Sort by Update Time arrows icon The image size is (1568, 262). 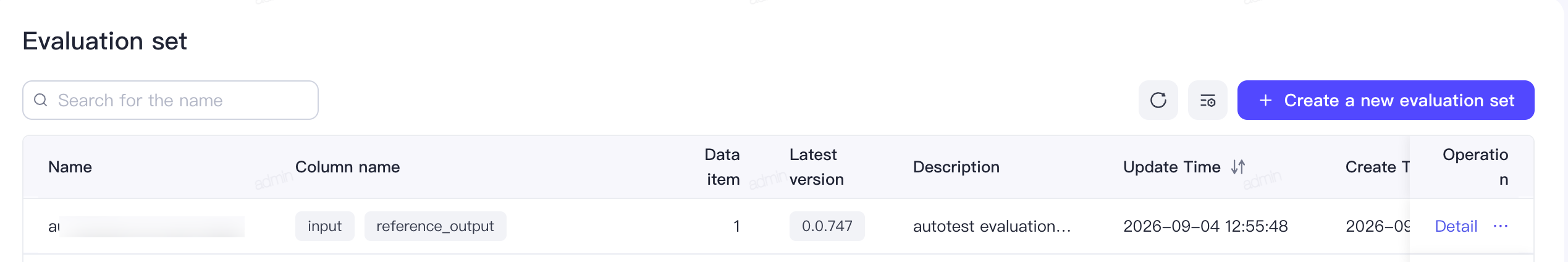point(1238,167)
